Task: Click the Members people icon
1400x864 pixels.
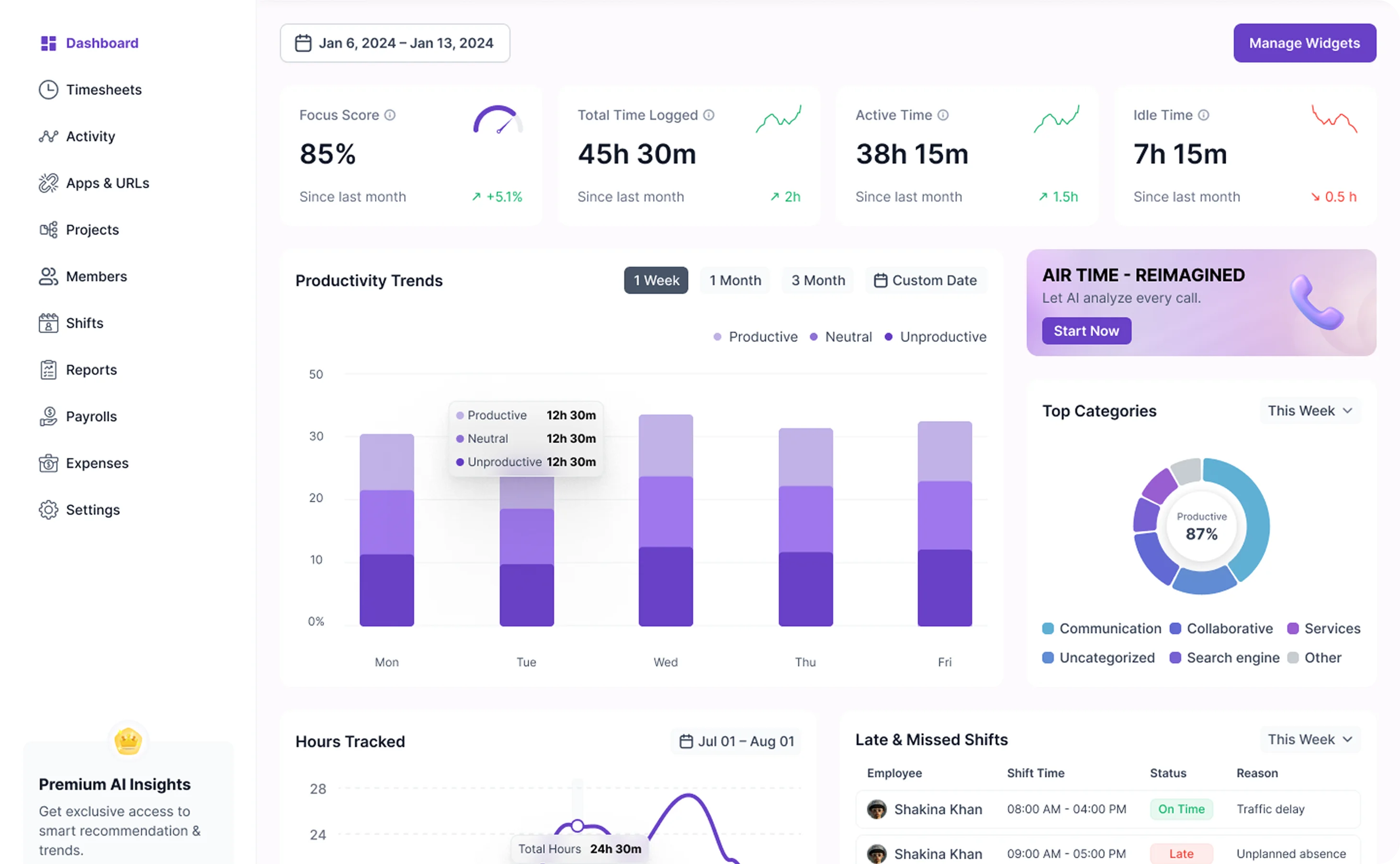Action: point(48,276)
